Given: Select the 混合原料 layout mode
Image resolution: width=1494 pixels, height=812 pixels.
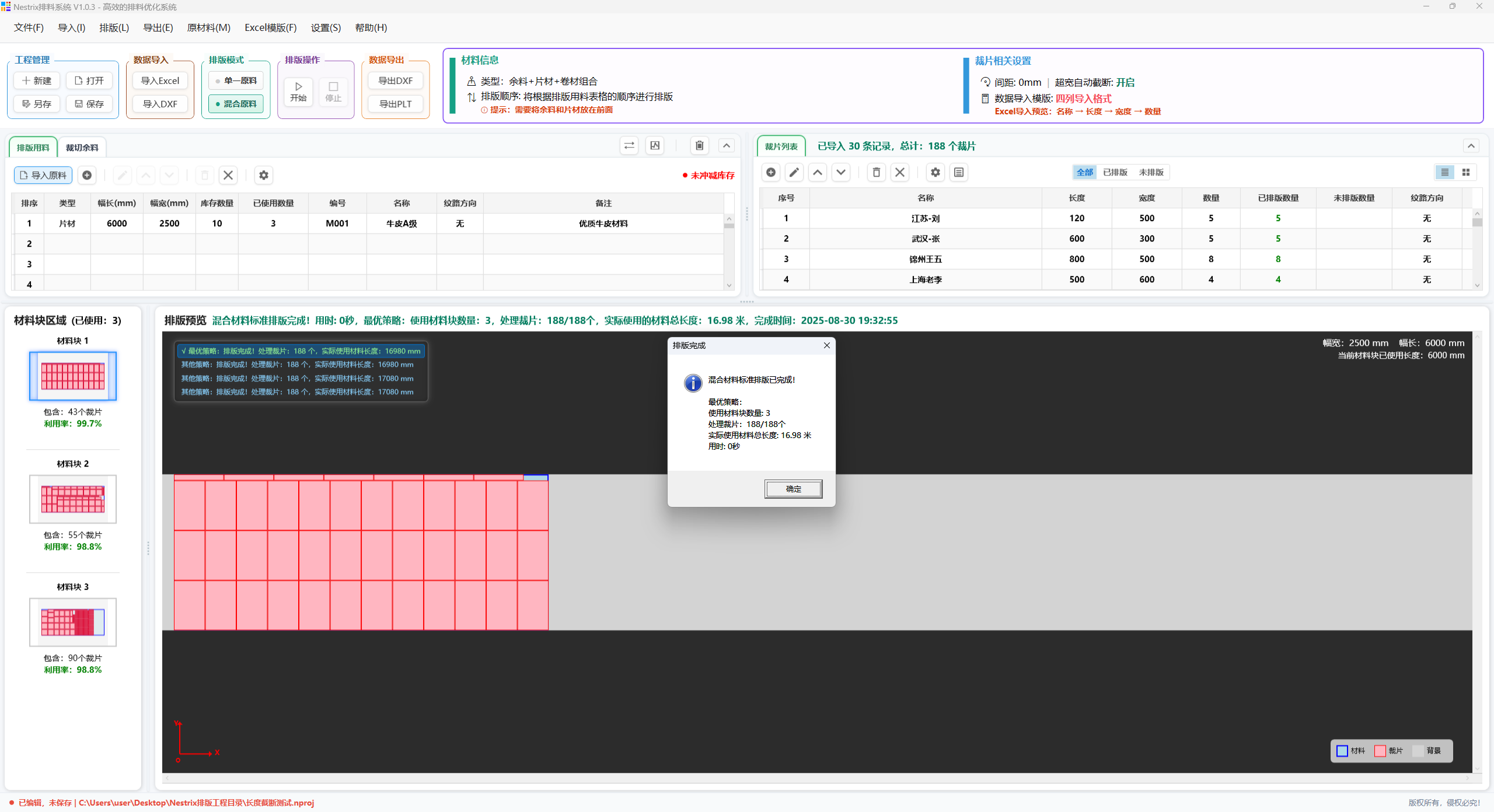Looking at the screenshot, I should pyautogui.click(x=236, y=104).
